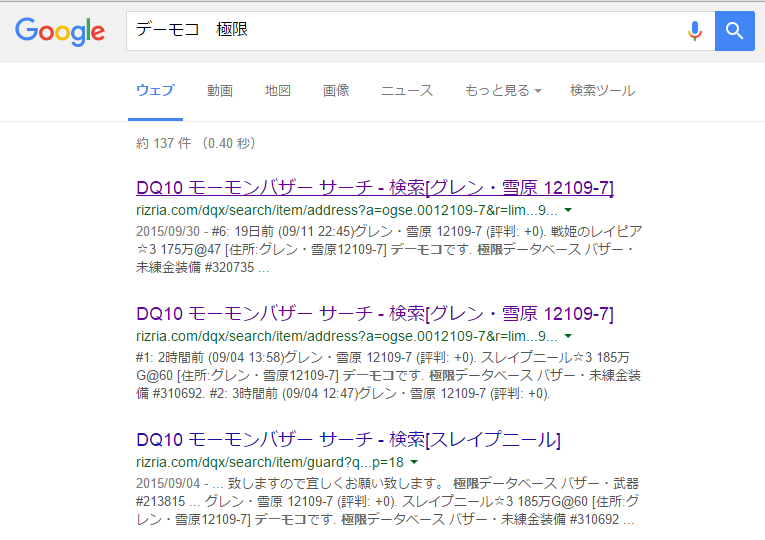Go to the 画像 tab
The height and width of the screenshot is (540, 765).
pos(336,91)
